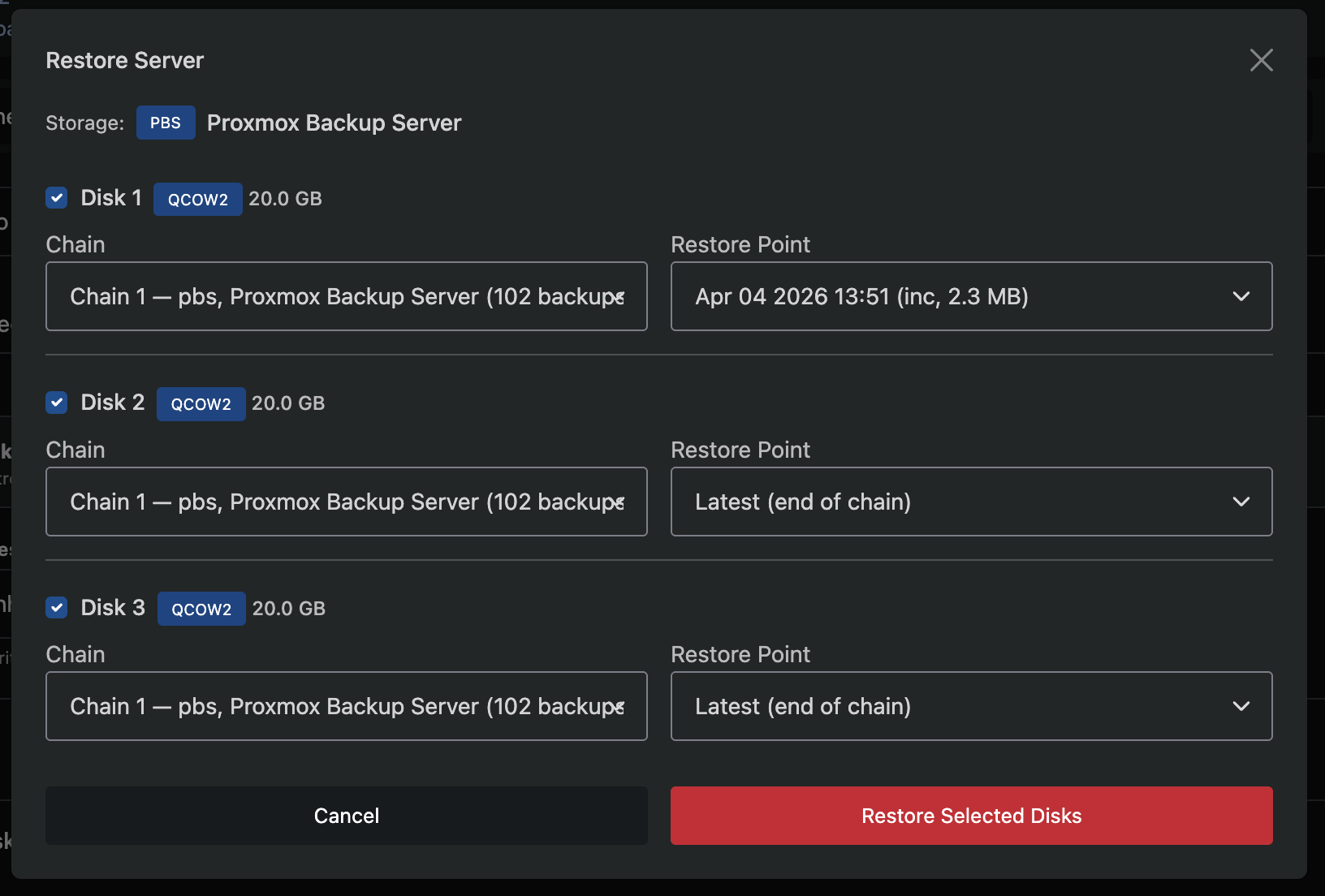This screenshot has width=1325, height=896.
Task: Click the Restore Server dialog title
Action: point(124,60)
